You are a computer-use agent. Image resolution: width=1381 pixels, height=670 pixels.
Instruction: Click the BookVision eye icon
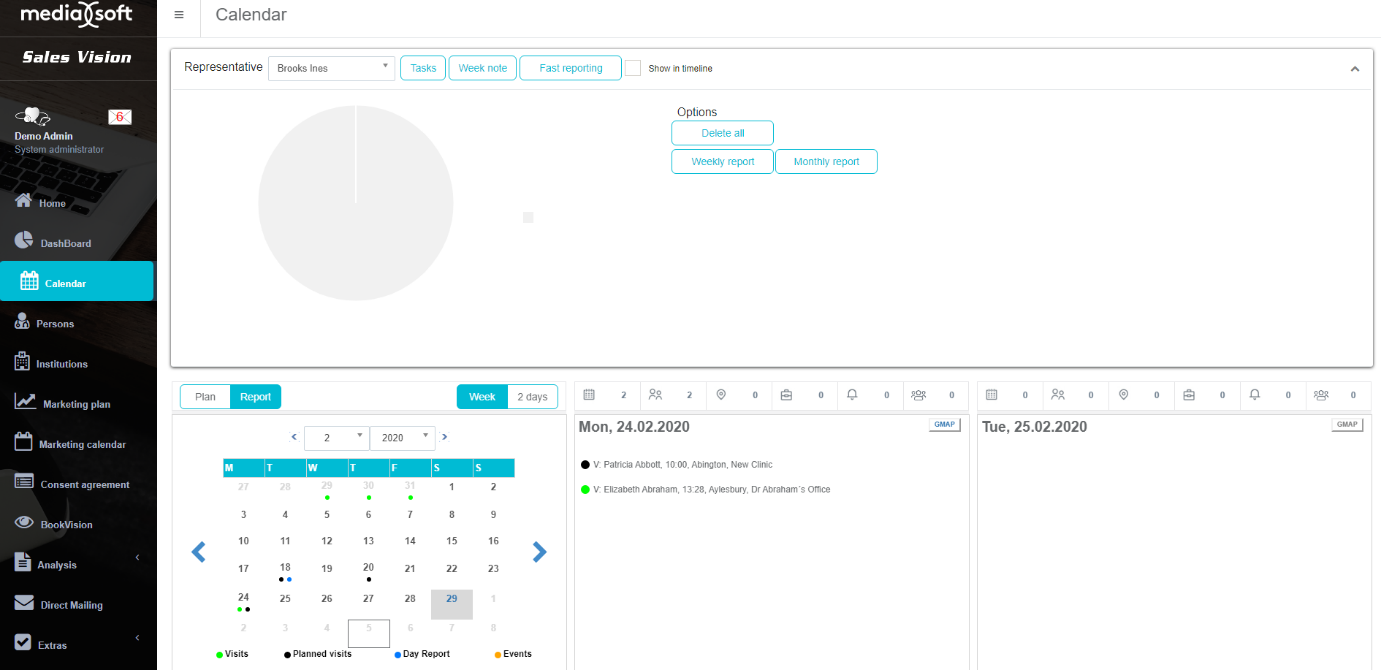pyautogui.click(x=24, y=523)
